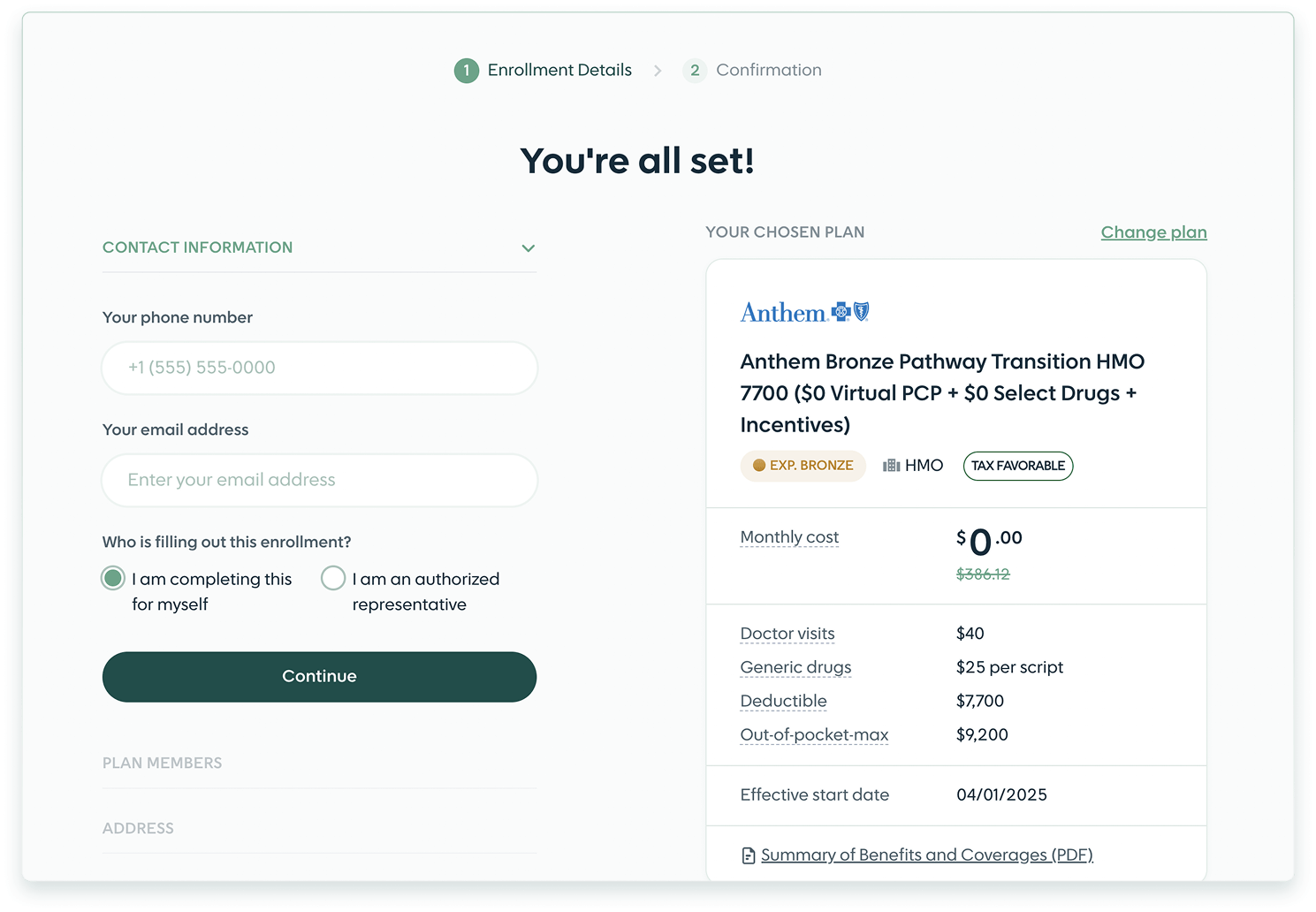Click the $25 per script value
The height and width of the screenshot is (912, 1316).
point(1009,667)
